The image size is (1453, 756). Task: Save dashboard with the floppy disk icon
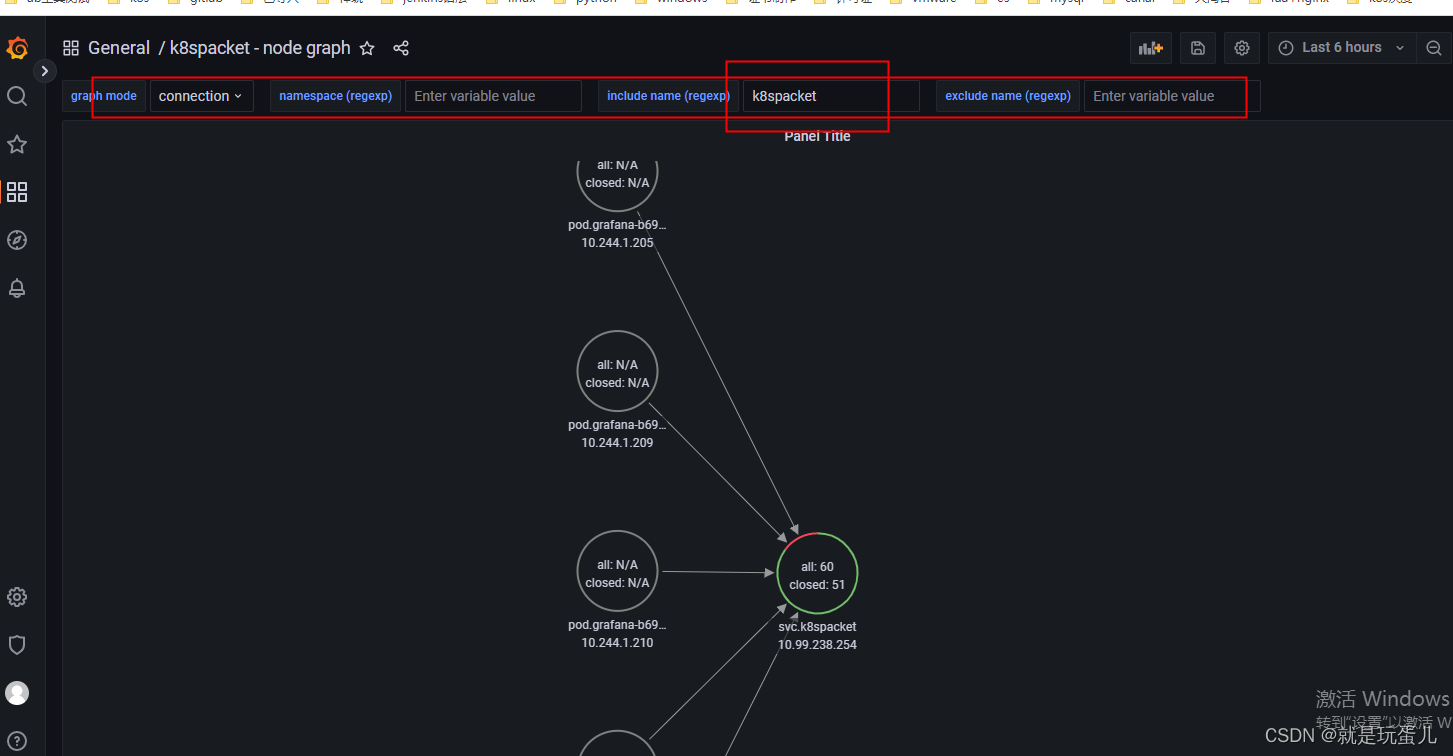click(x=1198, y=48)
